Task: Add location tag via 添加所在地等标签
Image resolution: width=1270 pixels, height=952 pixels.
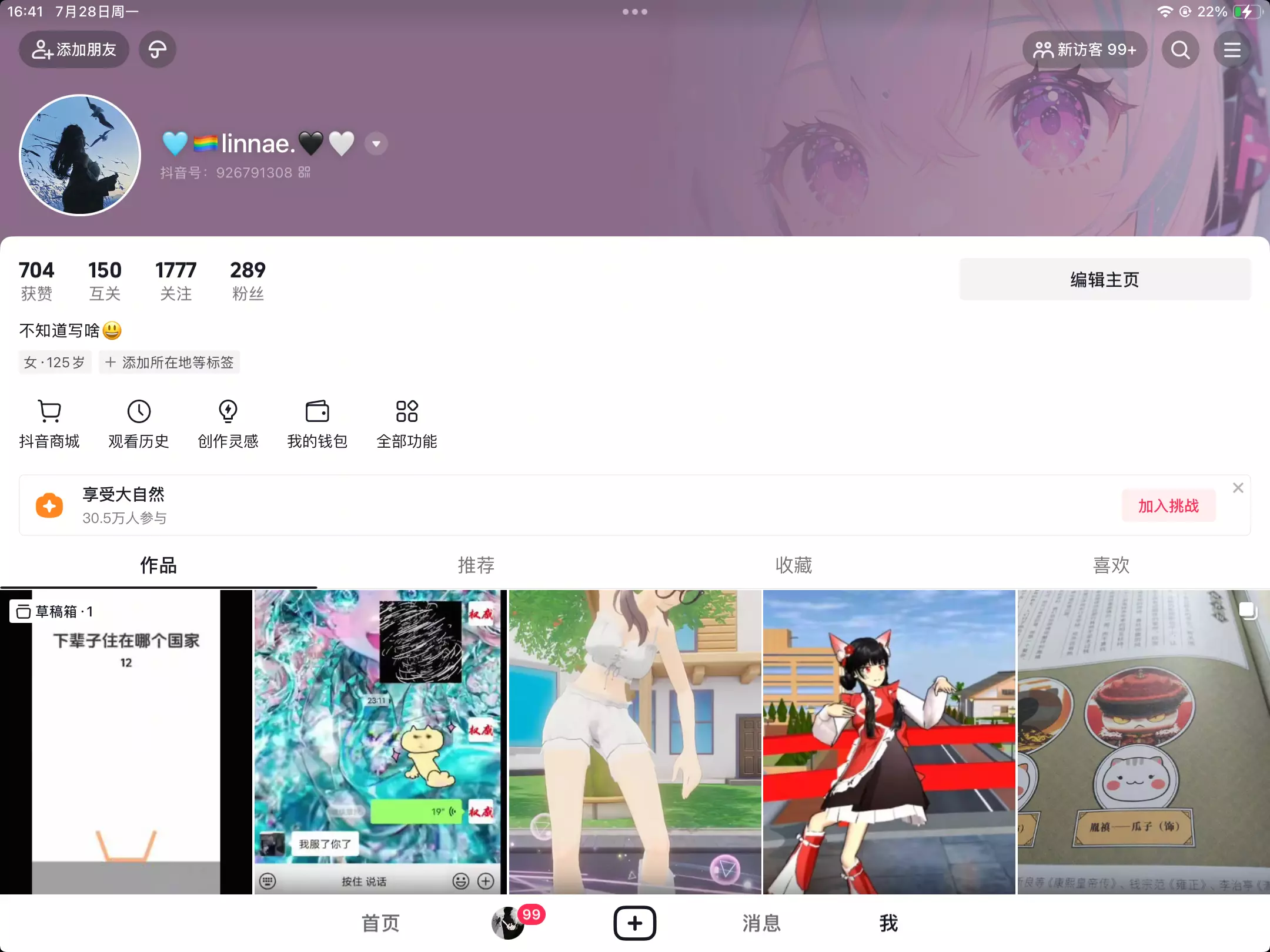Action: (x=169, y=363)
